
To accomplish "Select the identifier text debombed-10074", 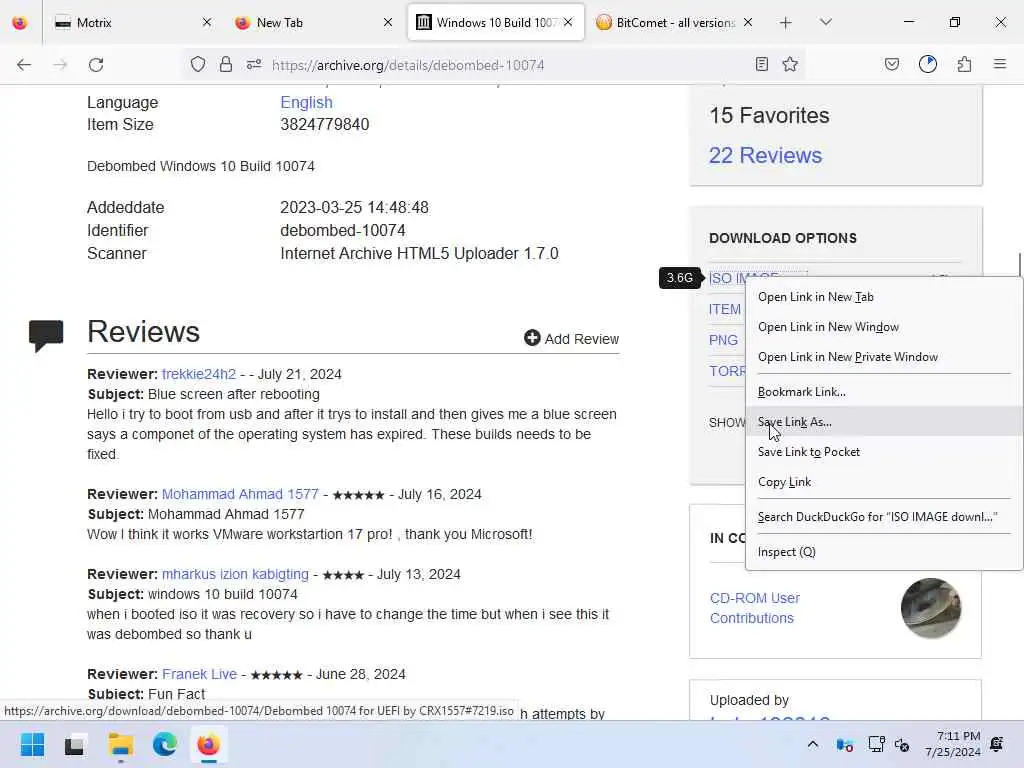I will [x=343, y=231].
